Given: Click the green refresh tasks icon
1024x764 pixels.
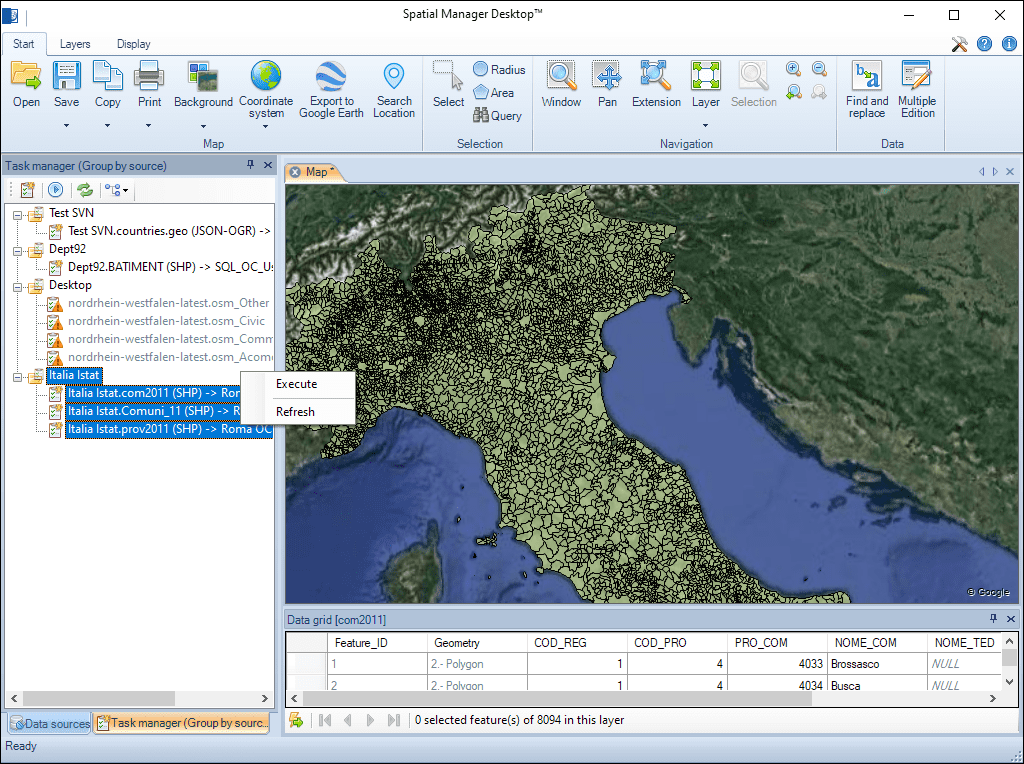Looking at the screenshot, I should coord(84,190).
